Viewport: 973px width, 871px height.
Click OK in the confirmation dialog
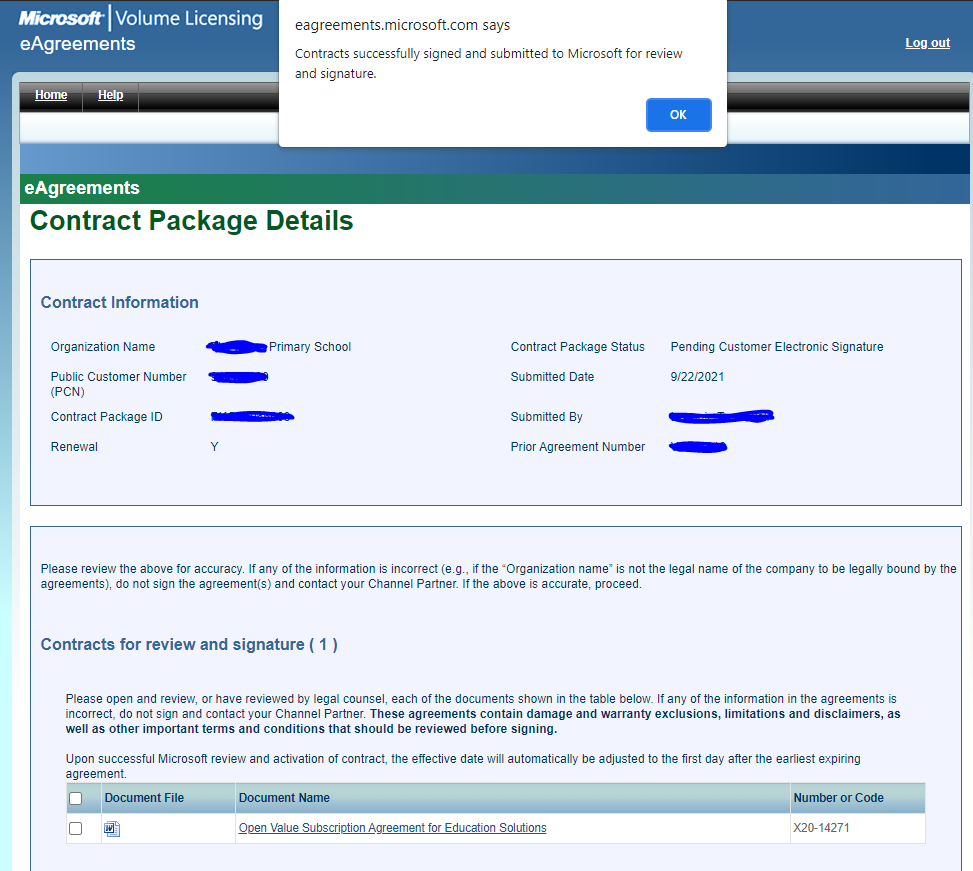tap(678, 115)
